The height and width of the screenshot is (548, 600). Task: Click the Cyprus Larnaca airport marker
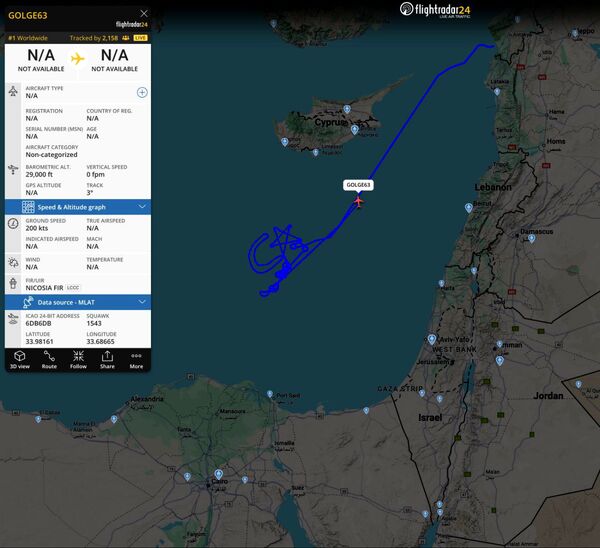point(355,130)
